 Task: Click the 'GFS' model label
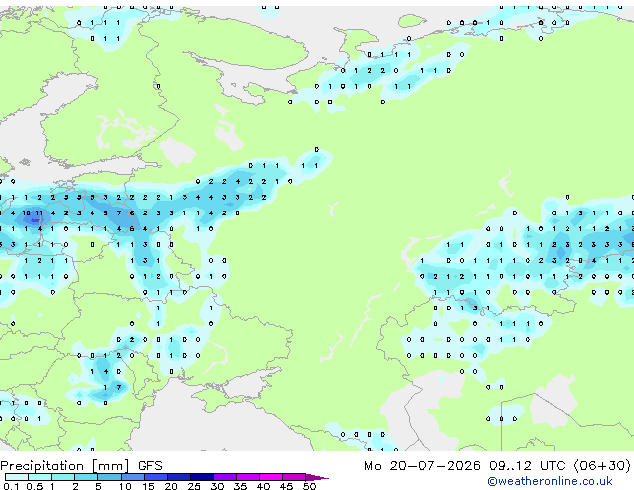[150, 466]
